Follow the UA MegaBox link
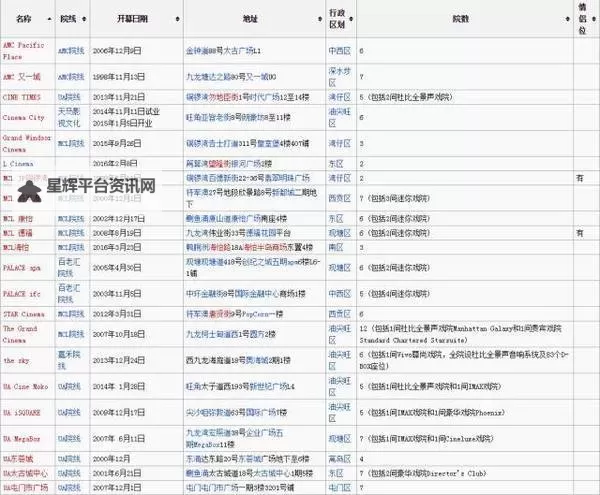The height and width of the screenshot is (495, 600). (22, 439)
